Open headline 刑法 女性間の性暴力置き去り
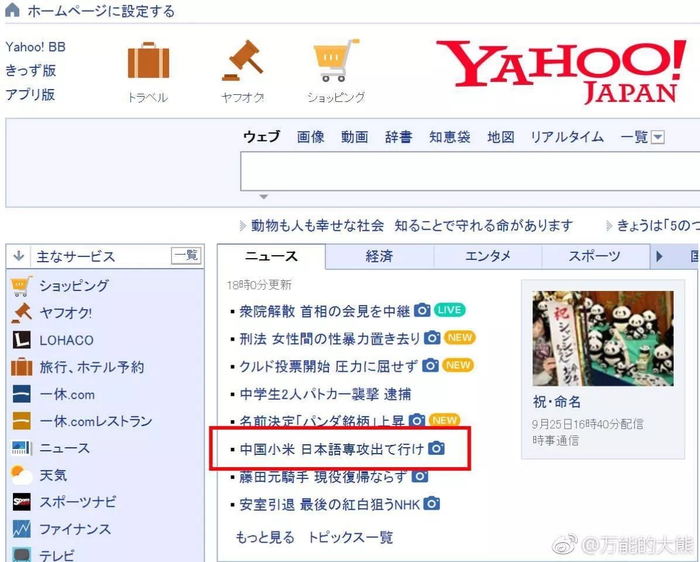700x562 pixels. click(329, 339)
